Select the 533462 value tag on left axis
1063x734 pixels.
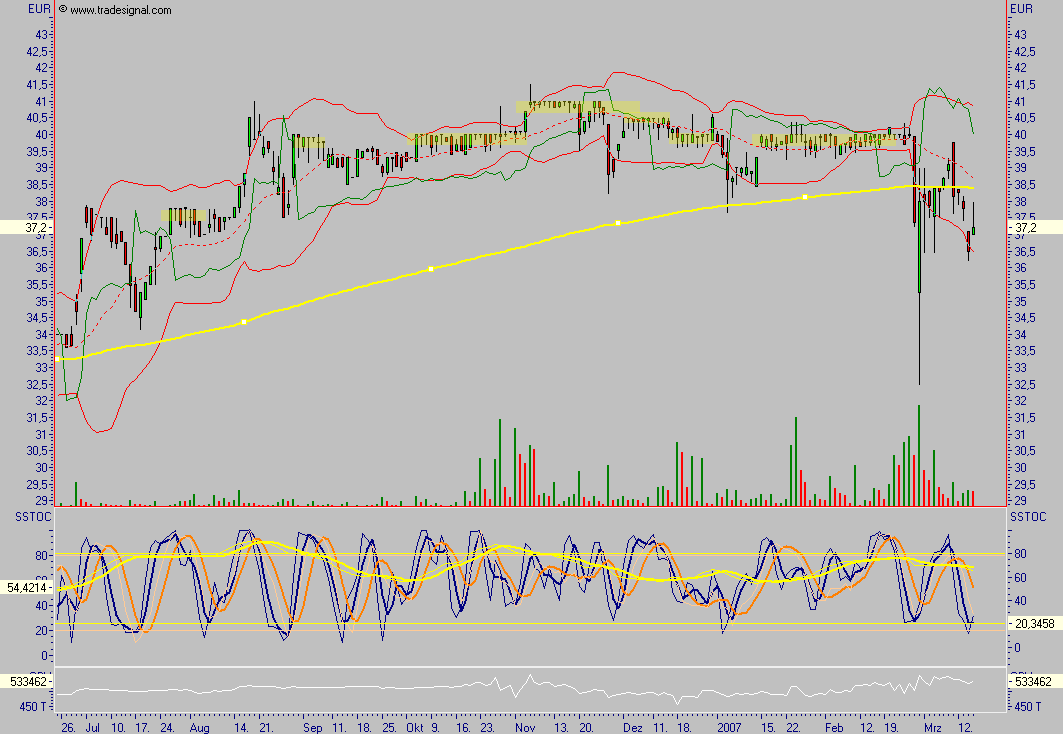click(26, 682)
